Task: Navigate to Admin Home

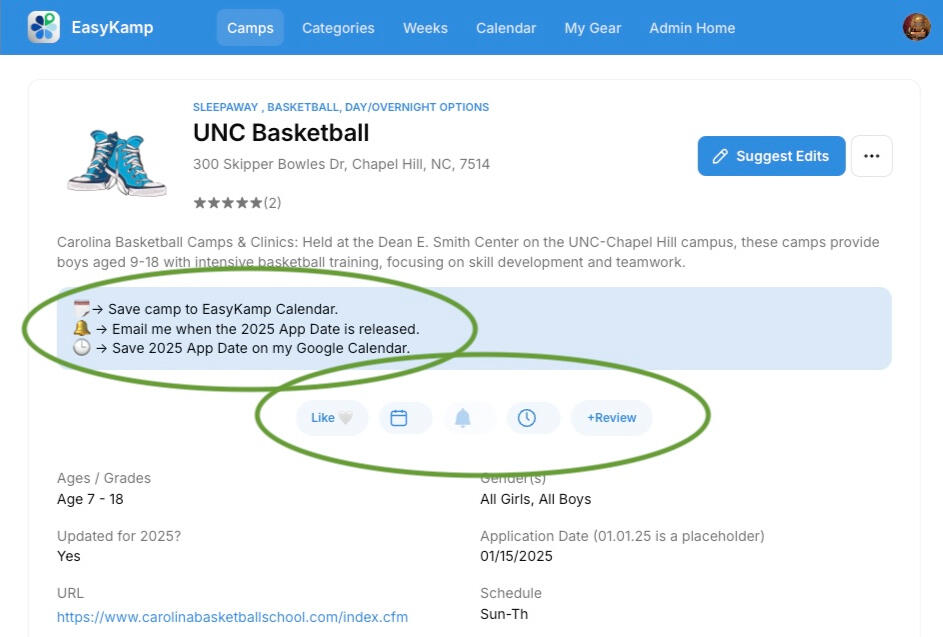Action: (x=692, y=28)
